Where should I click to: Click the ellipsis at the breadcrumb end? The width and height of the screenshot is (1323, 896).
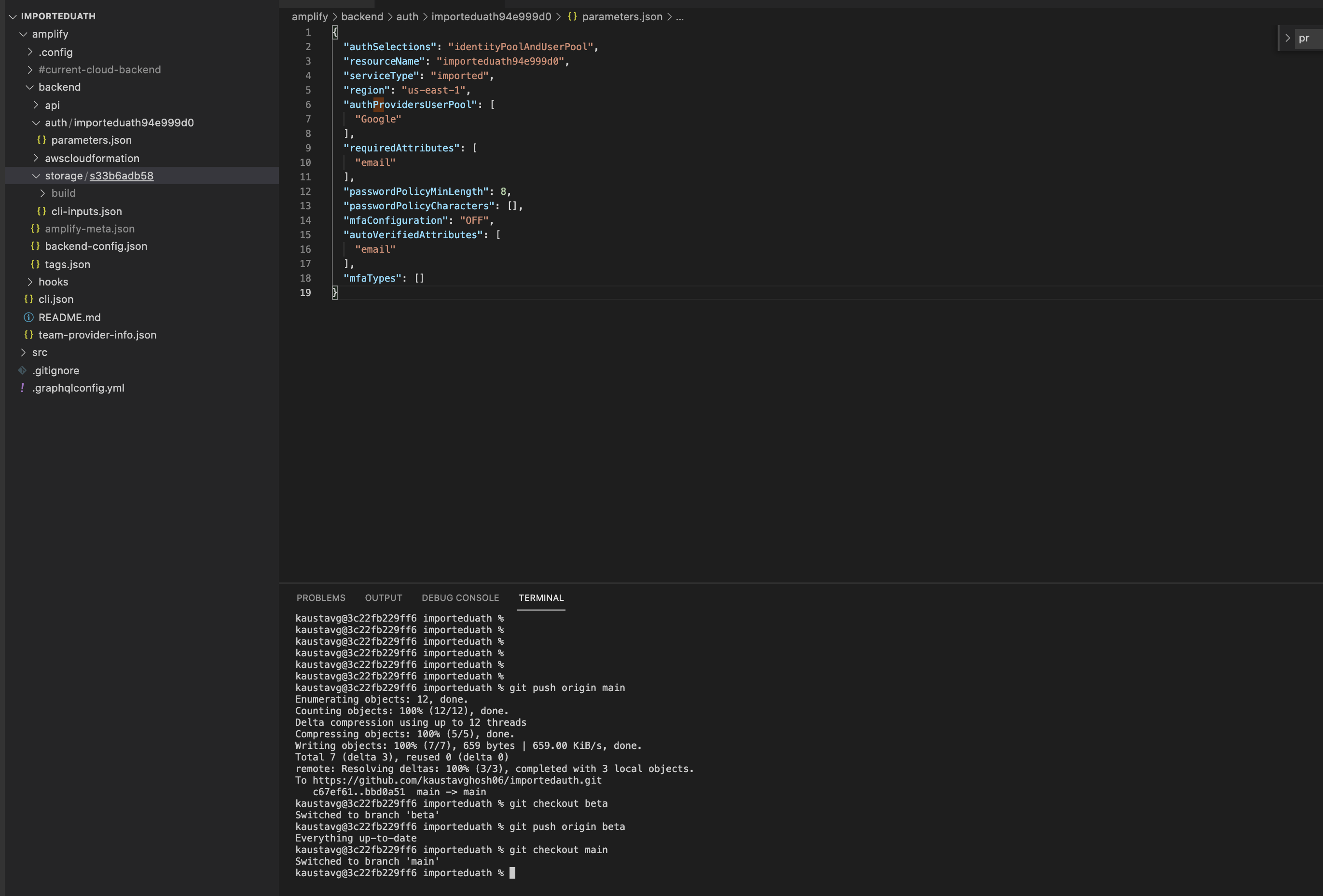(680, 17)
